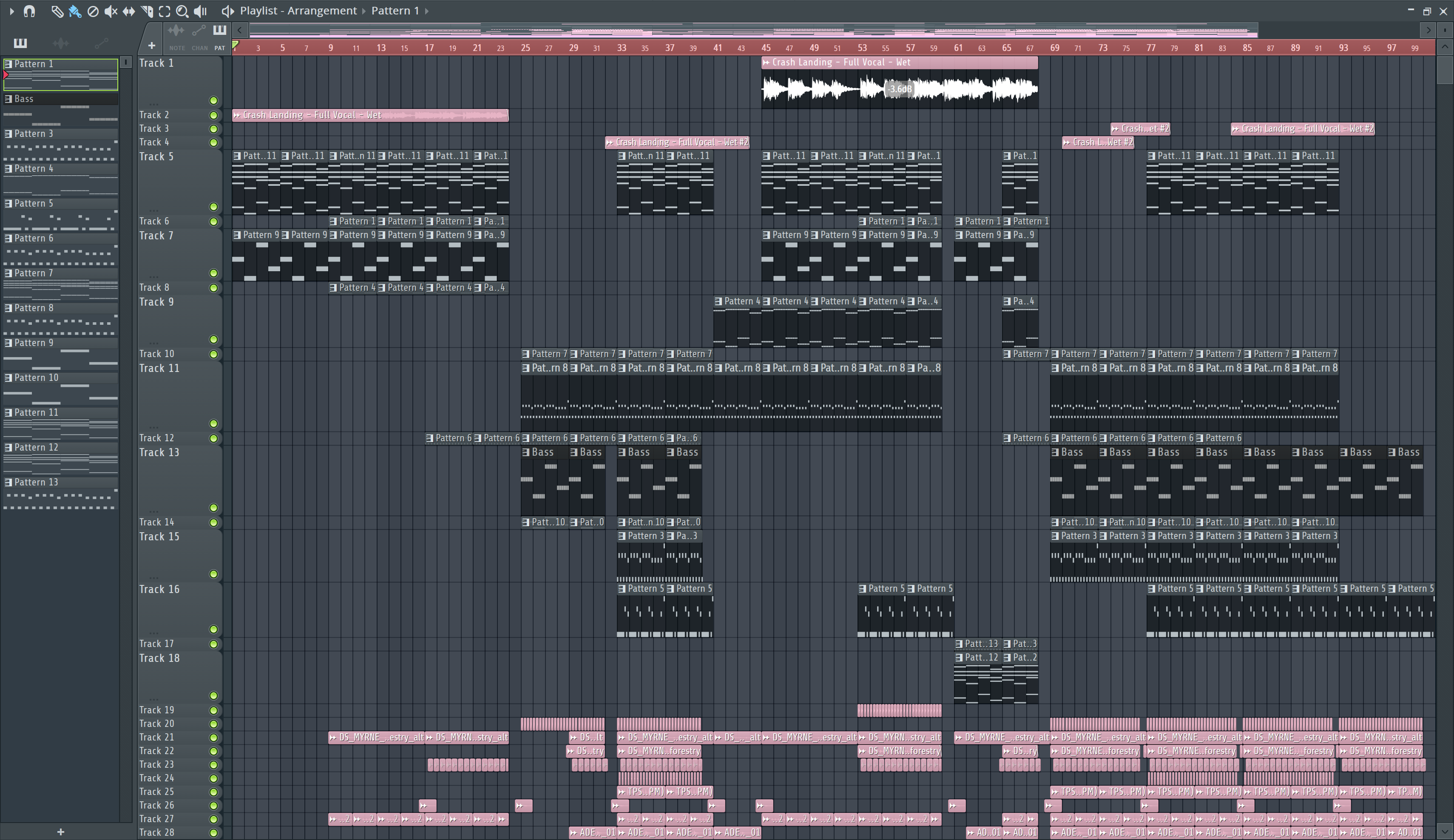This screenshot has width=1454, height=840.
Task: Click the playhead marker at bar 1
Action: click(x=236, y=45)
